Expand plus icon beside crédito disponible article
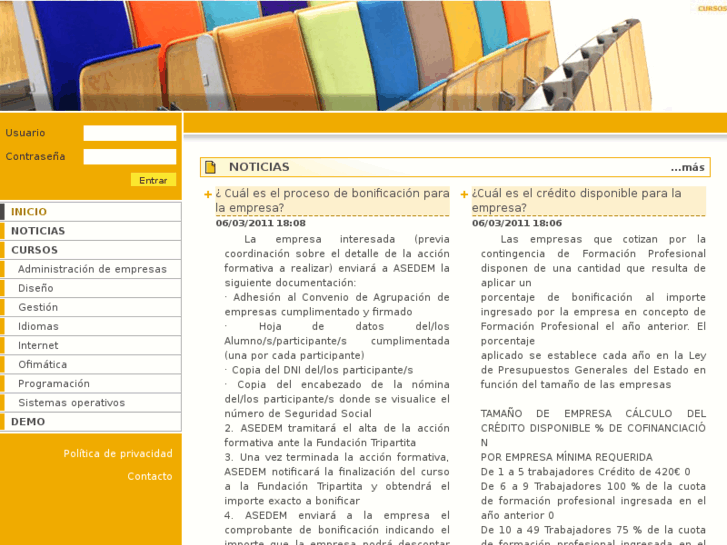The image size is (727, 545). 464,194
